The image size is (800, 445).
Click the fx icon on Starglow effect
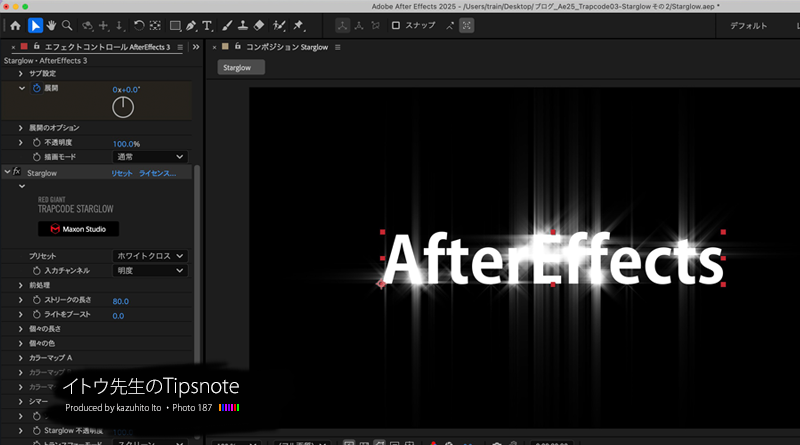point(17,172)
